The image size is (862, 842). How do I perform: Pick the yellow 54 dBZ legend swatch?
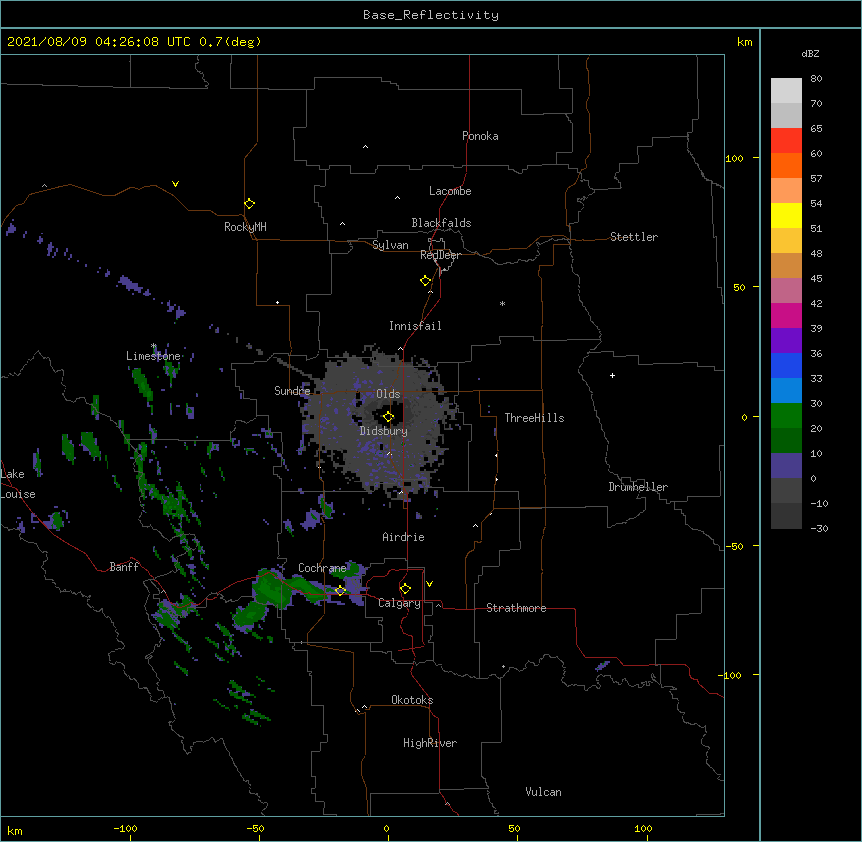tap(786, 215)
